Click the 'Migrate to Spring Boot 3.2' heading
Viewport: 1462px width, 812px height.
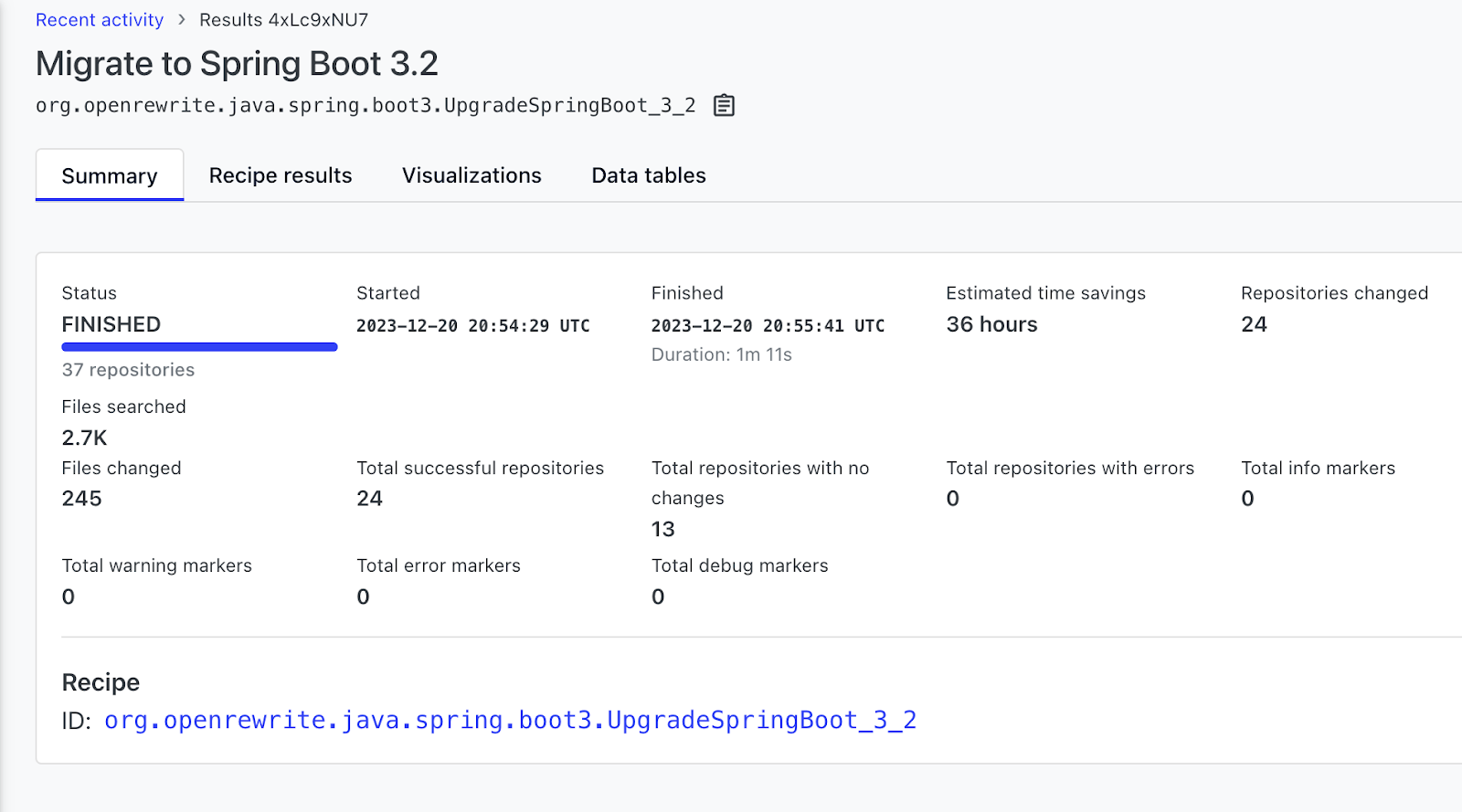[x=237, y=64]
